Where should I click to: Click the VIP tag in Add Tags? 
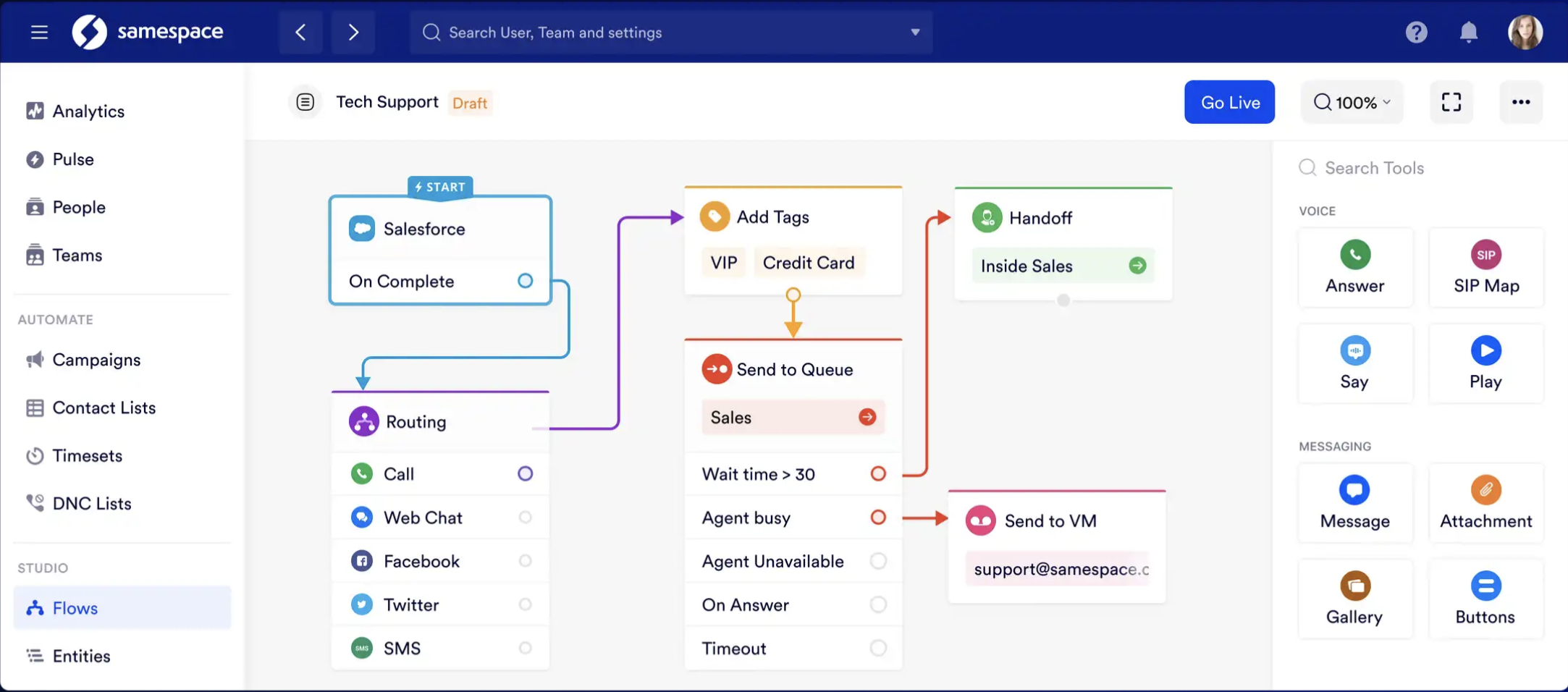[x=723, y=262]
